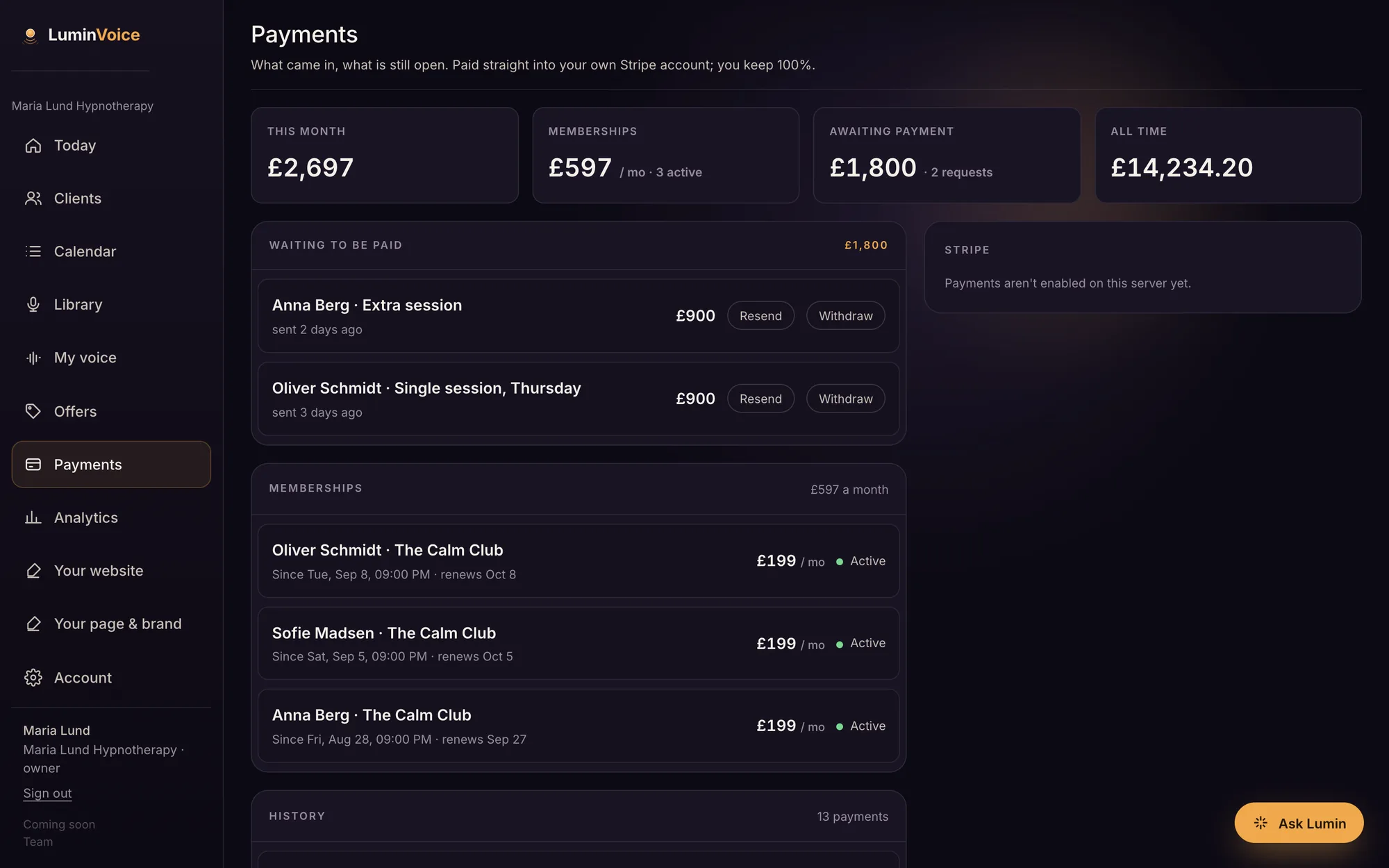Open the Today menu item
This screenshot has width=1389, height=868.
111,146
